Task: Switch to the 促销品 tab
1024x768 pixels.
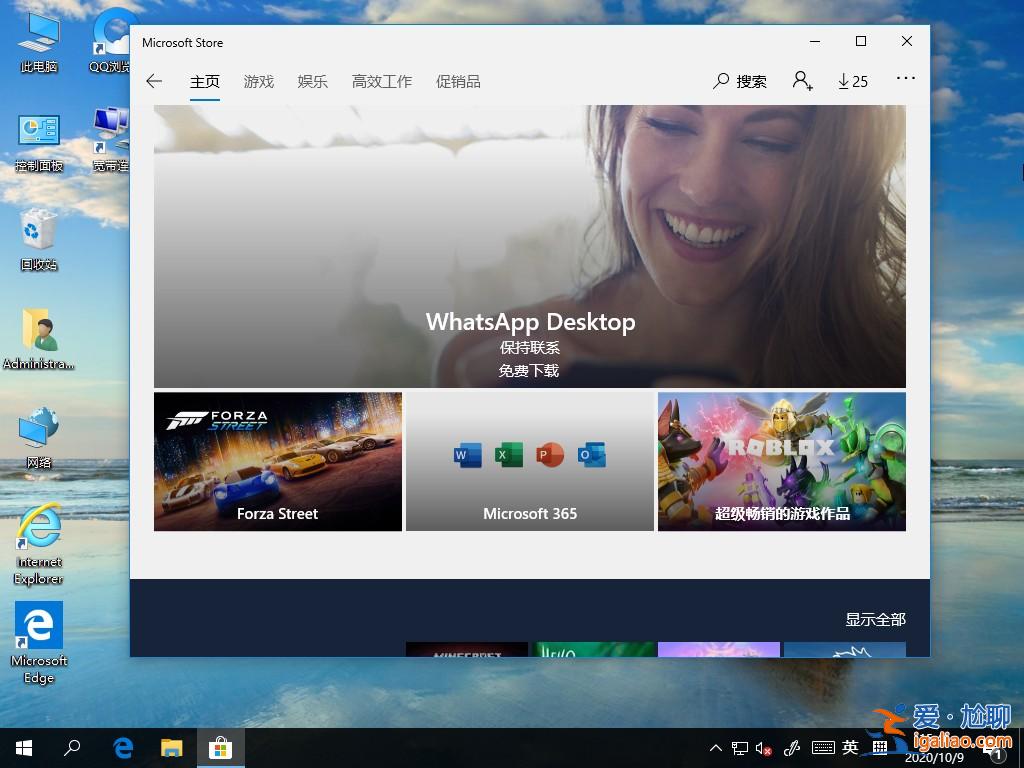Action: [x=458, y=81]
